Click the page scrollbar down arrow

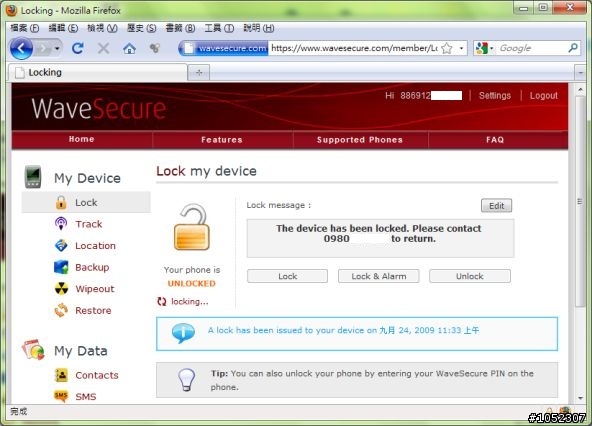580,398
